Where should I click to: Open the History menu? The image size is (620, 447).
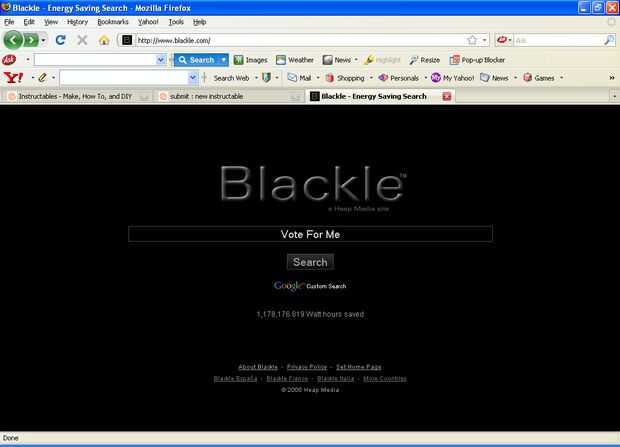point(78,22)
